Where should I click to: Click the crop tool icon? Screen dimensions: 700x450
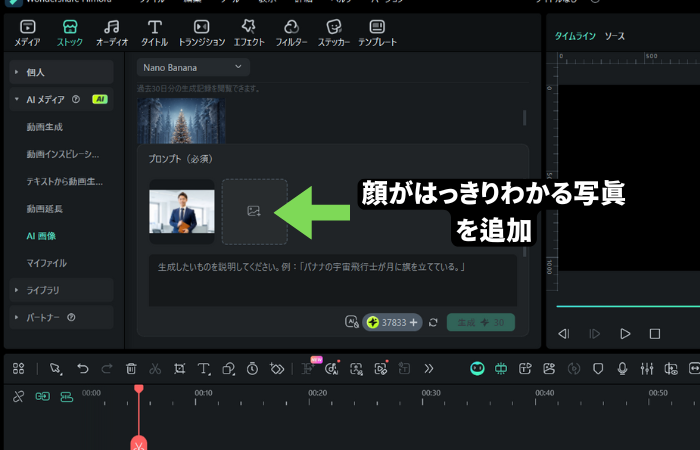tap(179, 368)
